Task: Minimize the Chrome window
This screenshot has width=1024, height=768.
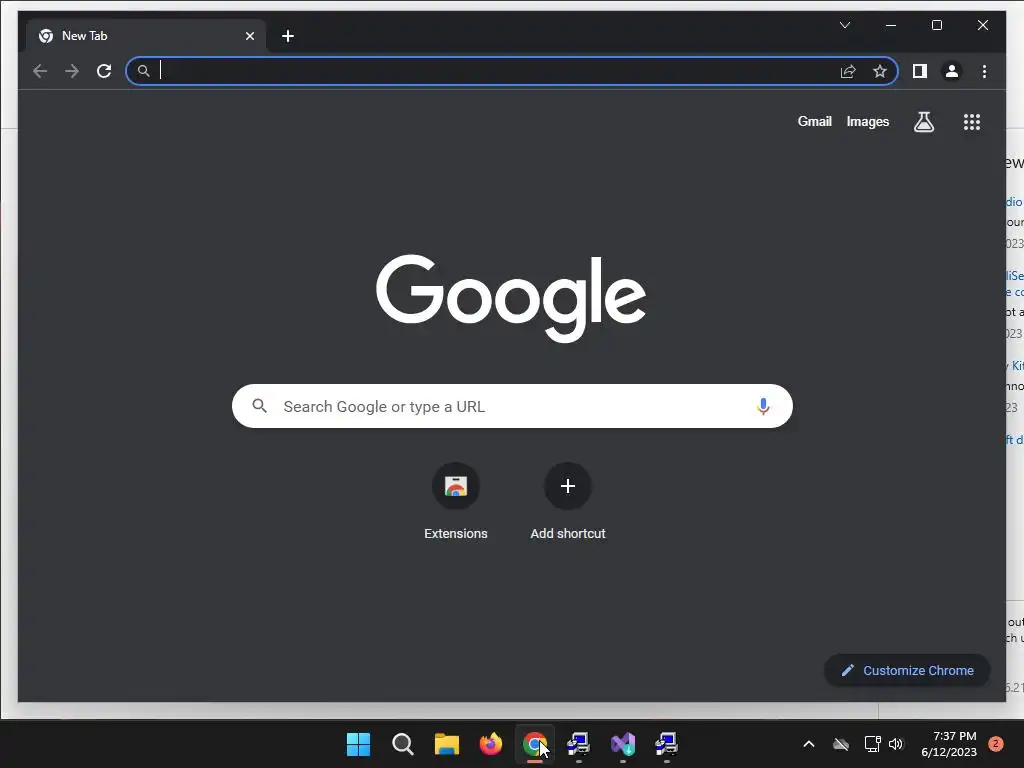Action: [x=891, y=25]
